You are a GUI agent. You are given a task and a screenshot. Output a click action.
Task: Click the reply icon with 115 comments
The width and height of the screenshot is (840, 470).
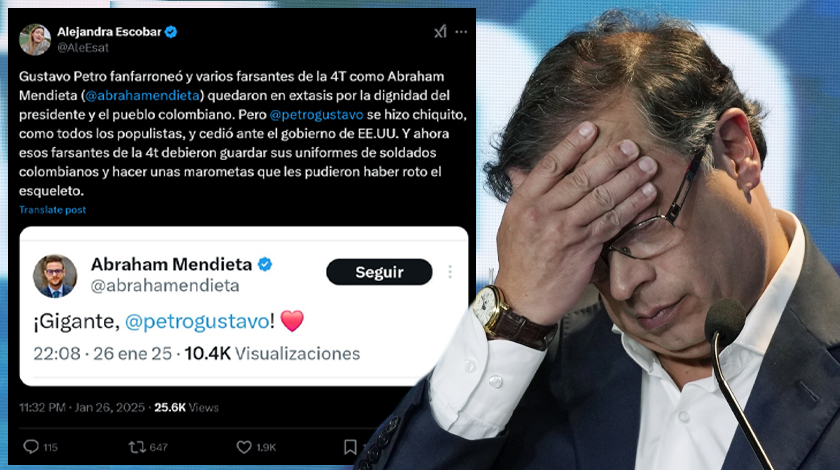click(x=31, y=446)
